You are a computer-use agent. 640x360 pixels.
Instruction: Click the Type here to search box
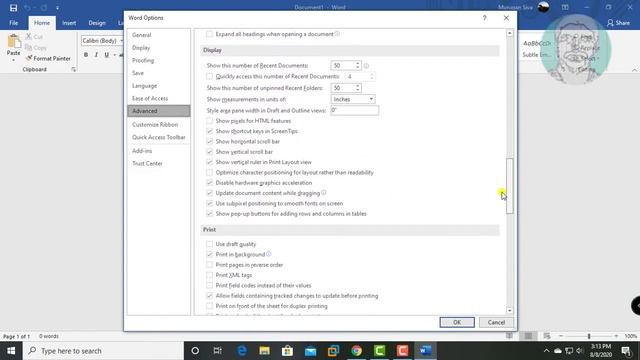pyautogui.click(x=104, y=351)
